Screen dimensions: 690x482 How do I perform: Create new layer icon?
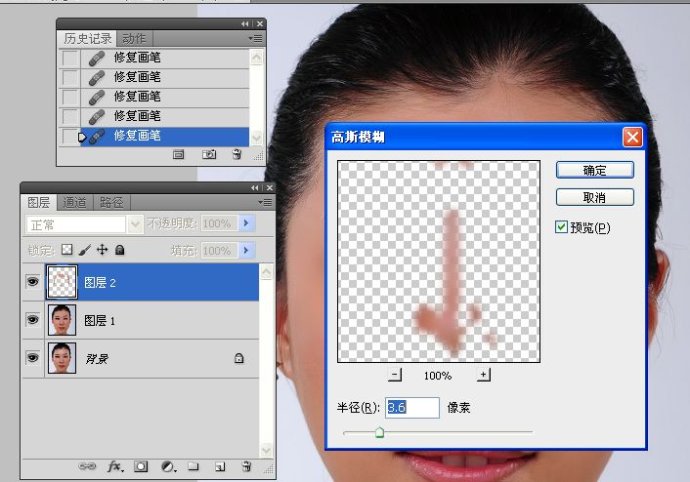(220, 467)
